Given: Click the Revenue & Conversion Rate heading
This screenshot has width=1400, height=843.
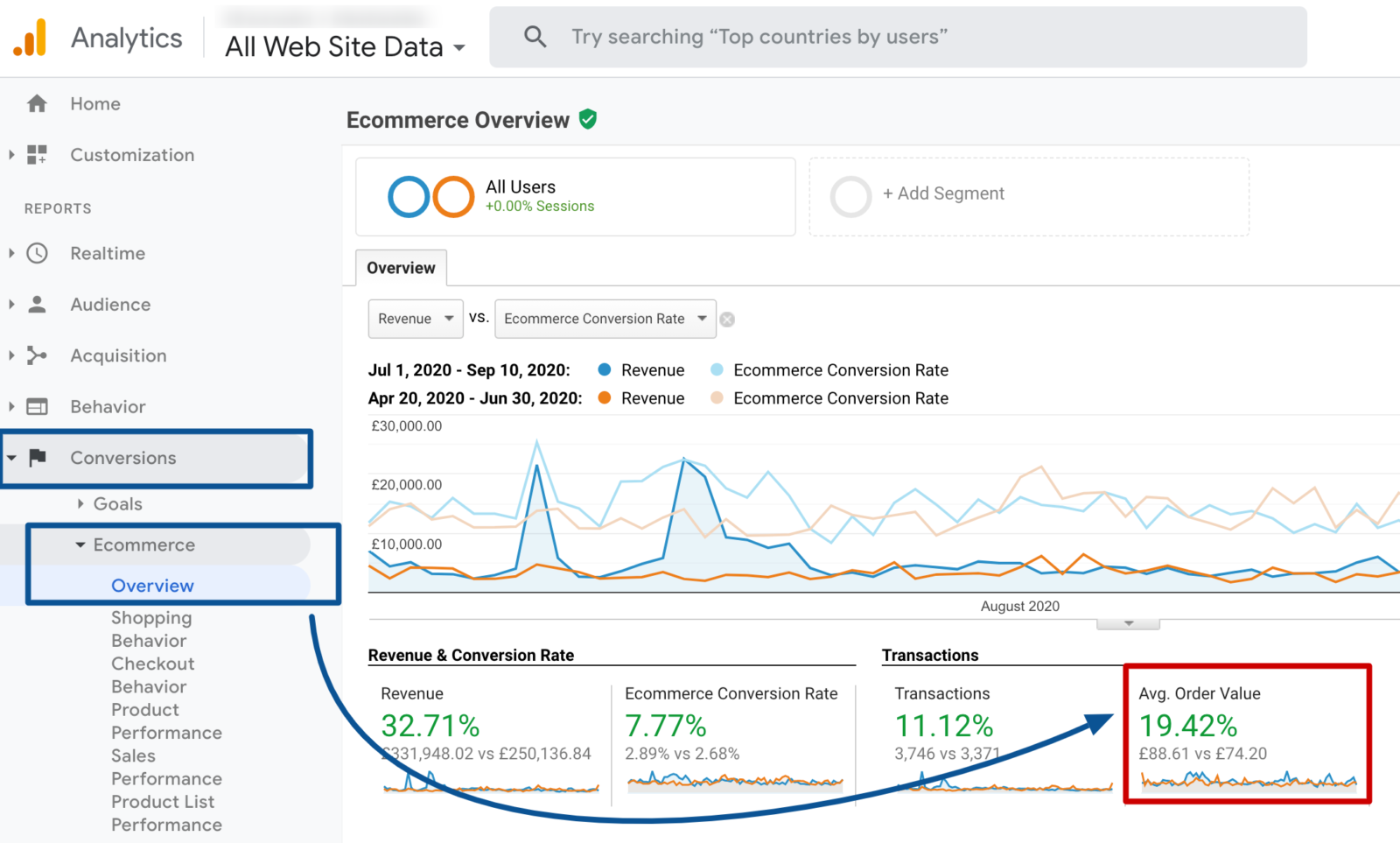Looking at the screenshot, I should pyautogui.click(x=471, y=655).
